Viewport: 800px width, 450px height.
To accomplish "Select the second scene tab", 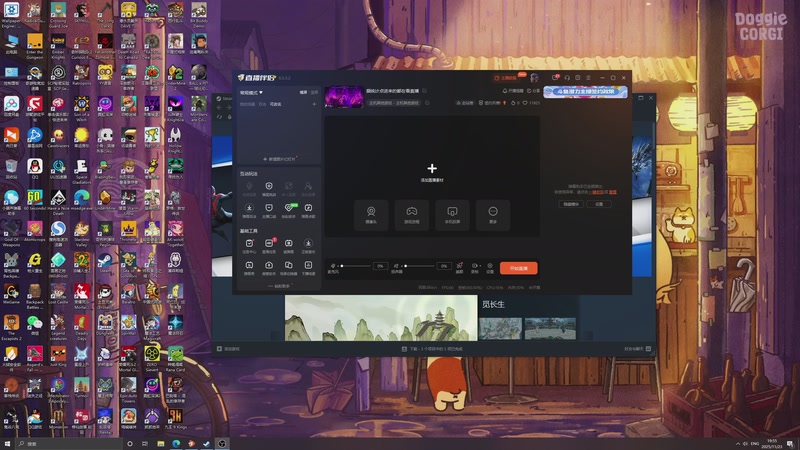I will [262, 104].
